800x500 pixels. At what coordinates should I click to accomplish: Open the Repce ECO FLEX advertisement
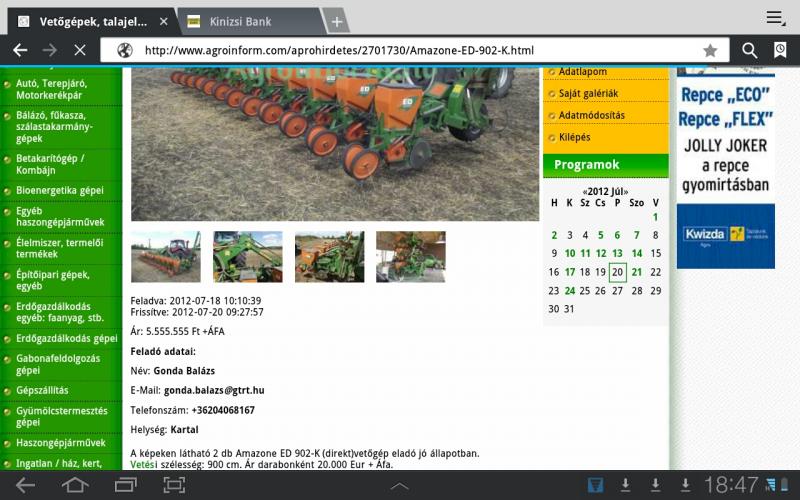[726, 138]
